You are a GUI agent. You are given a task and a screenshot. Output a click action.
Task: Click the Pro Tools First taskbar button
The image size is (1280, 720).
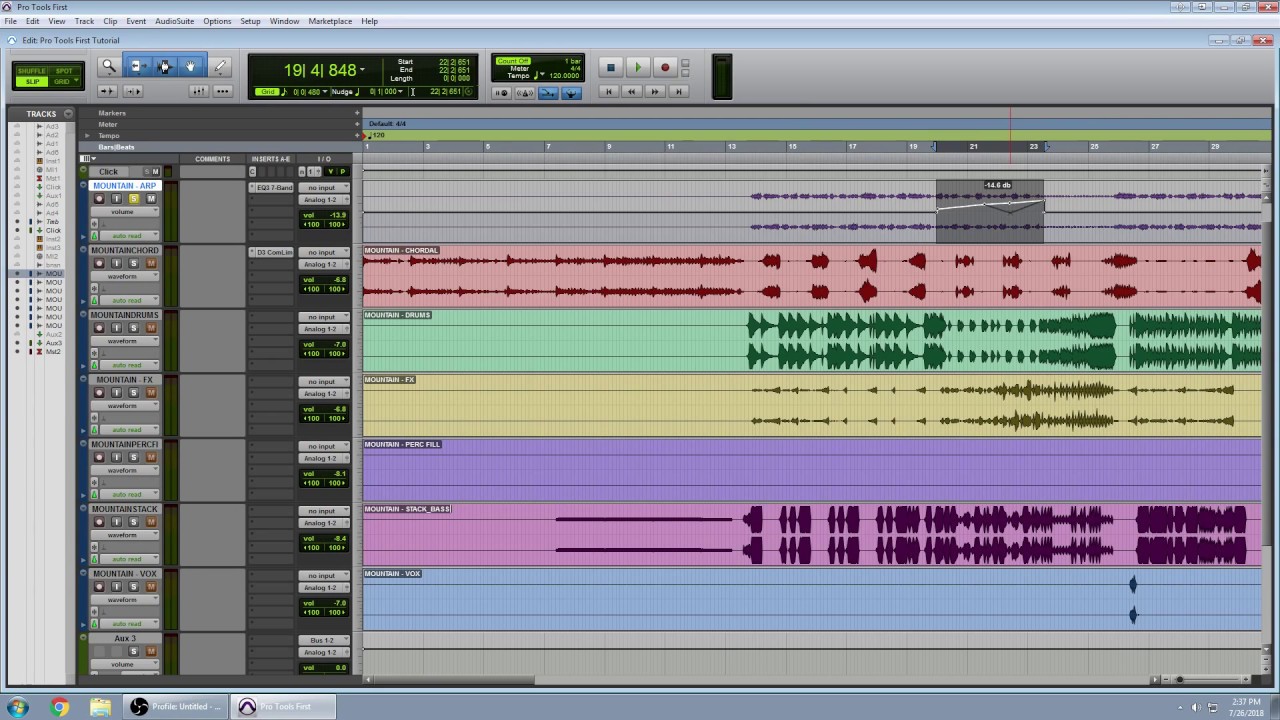tap(282, 707)
